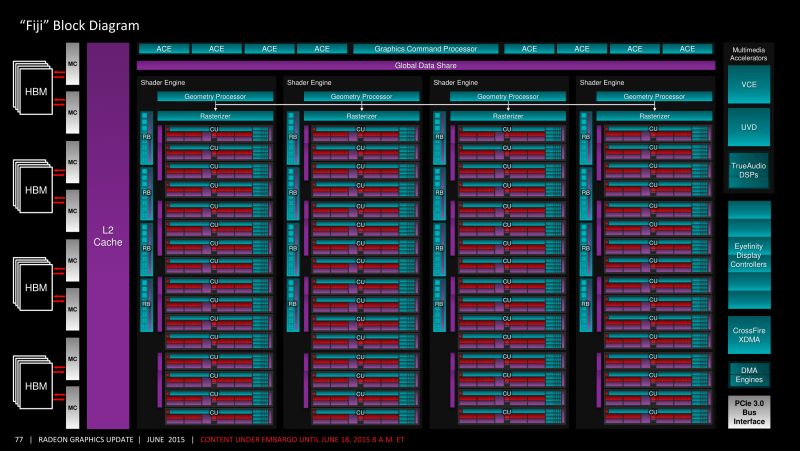The height and width of the screenshot is (451, 800).
Task: Click the rightmost ACE block
Action: tap(687, 48)
